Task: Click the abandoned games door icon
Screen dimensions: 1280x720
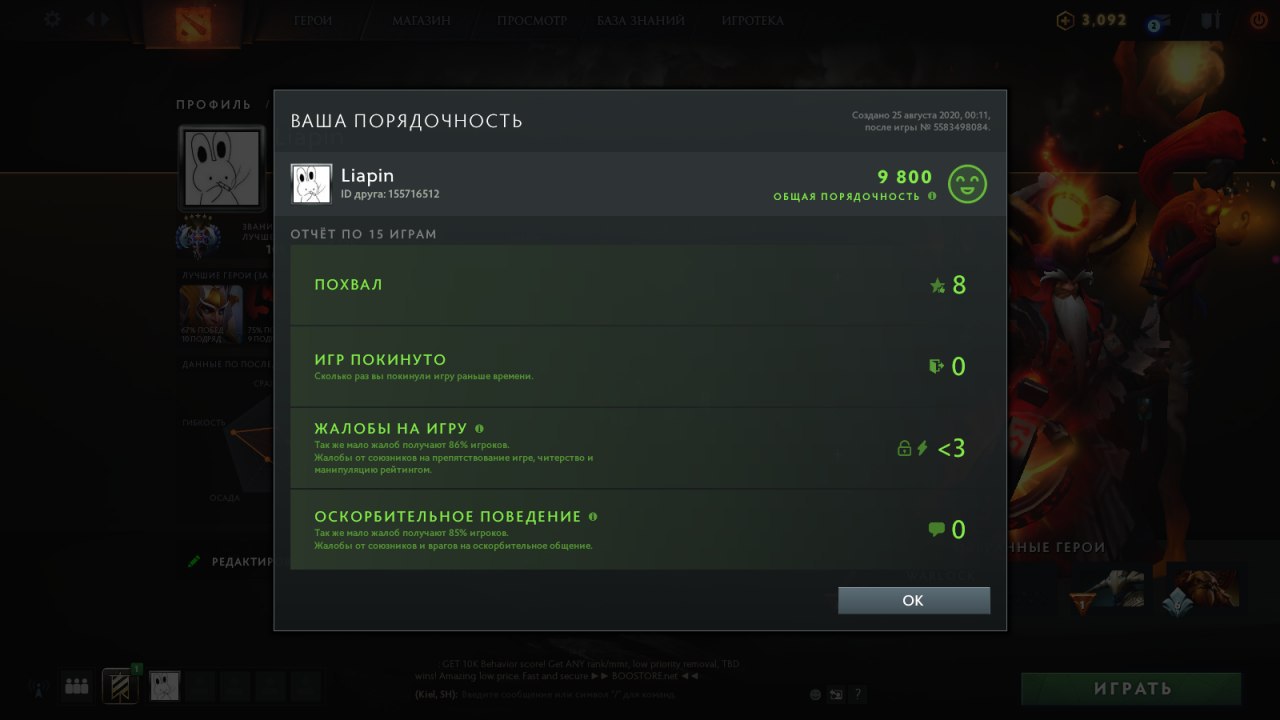Action: [936, 367]
